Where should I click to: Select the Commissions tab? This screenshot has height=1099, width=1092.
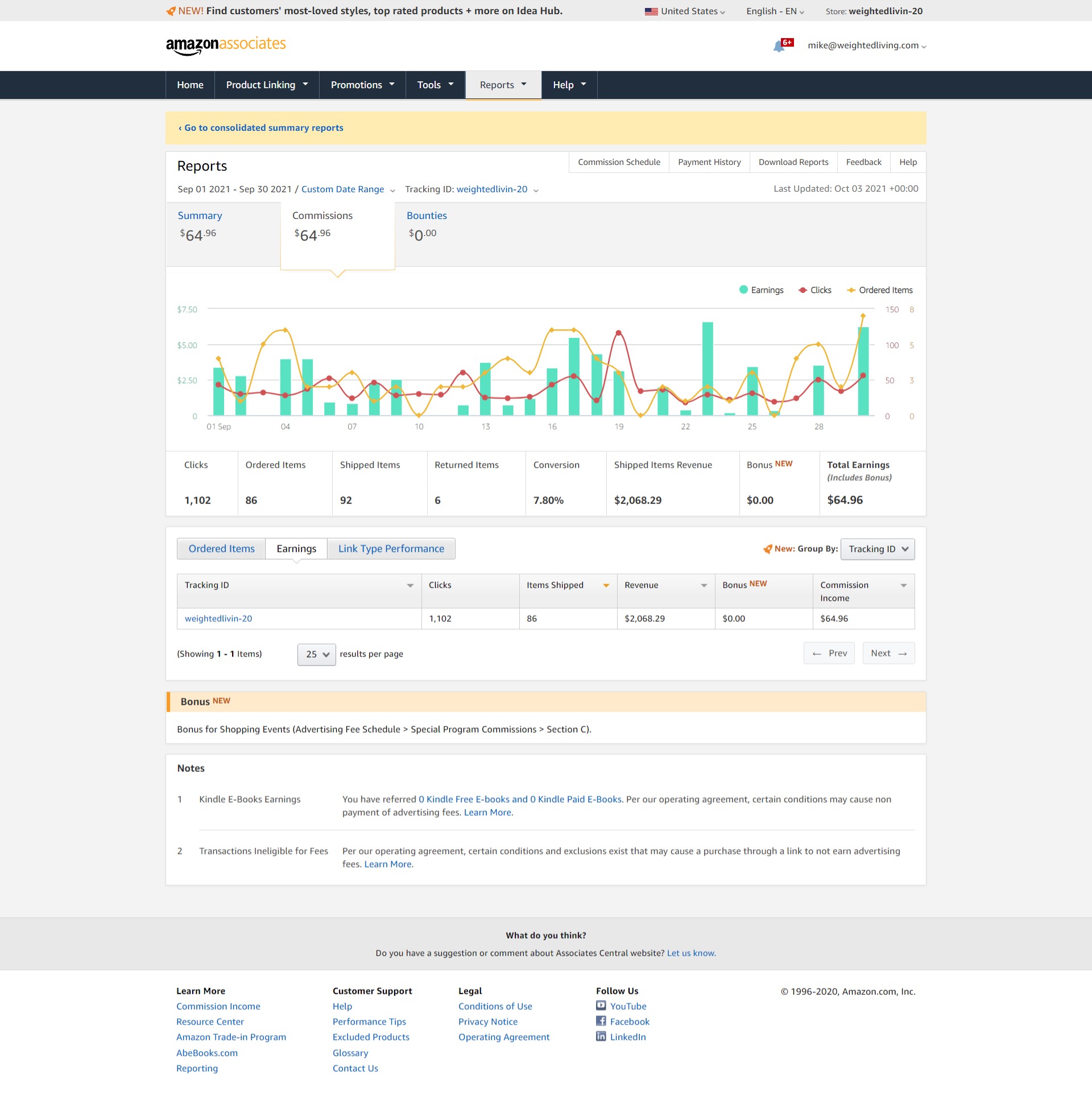[338, 235]
